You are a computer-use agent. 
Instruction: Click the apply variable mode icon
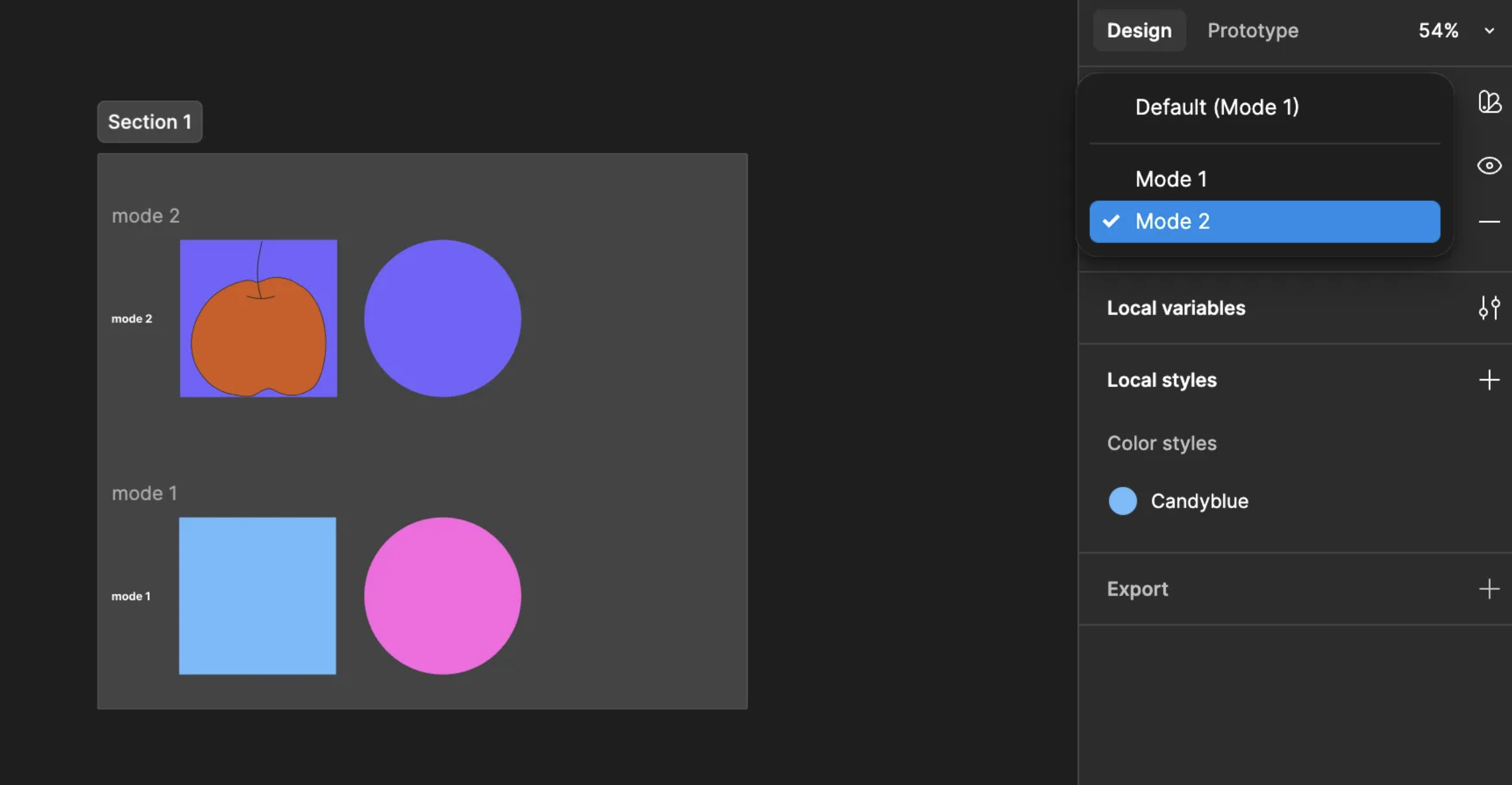click(1489, 102)
